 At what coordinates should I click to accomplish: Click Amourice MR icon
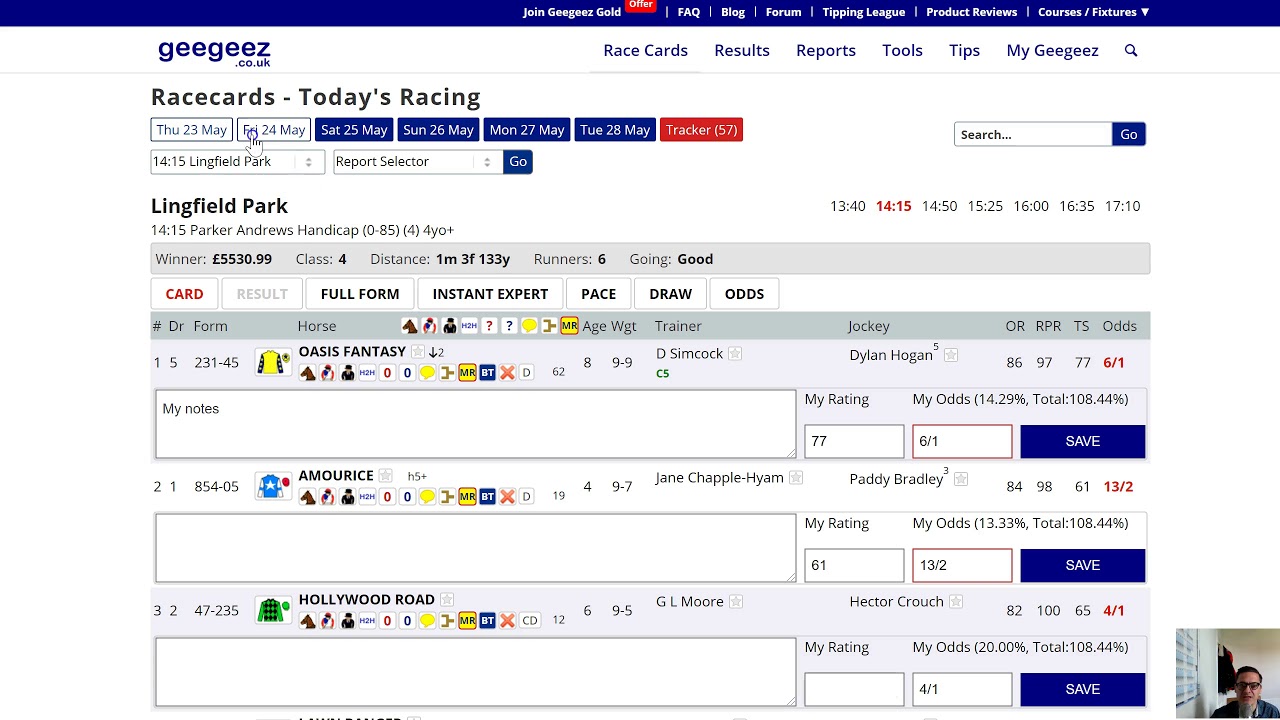(x=467, y=497)
